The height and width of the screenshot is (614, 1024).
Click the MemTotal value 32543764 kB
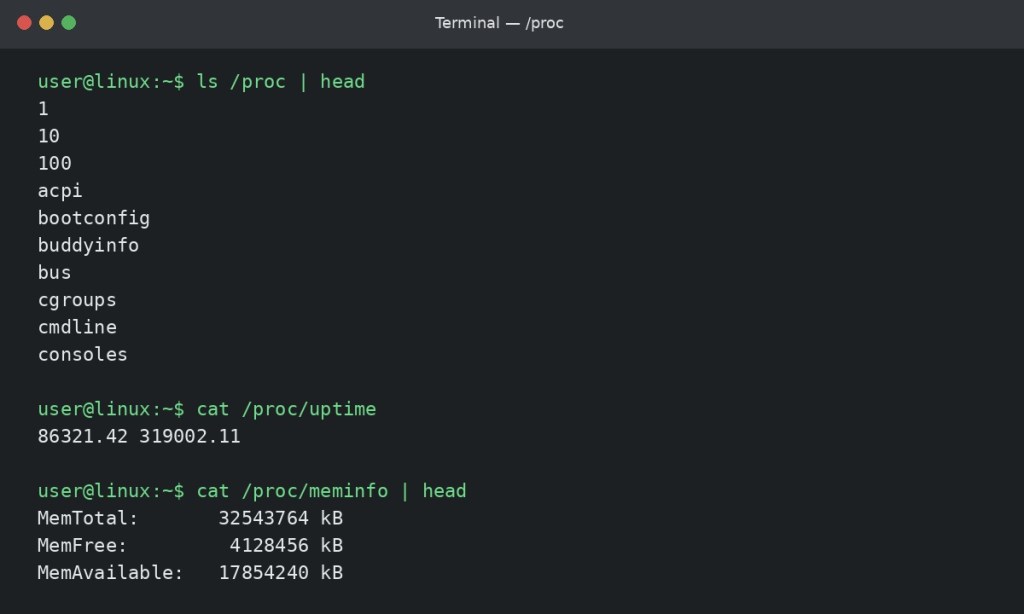pos(281,518)
